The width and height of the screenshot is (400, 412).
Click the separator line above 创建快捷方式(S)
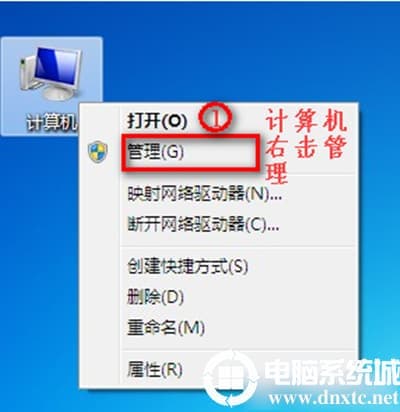[x=239, y=247]
